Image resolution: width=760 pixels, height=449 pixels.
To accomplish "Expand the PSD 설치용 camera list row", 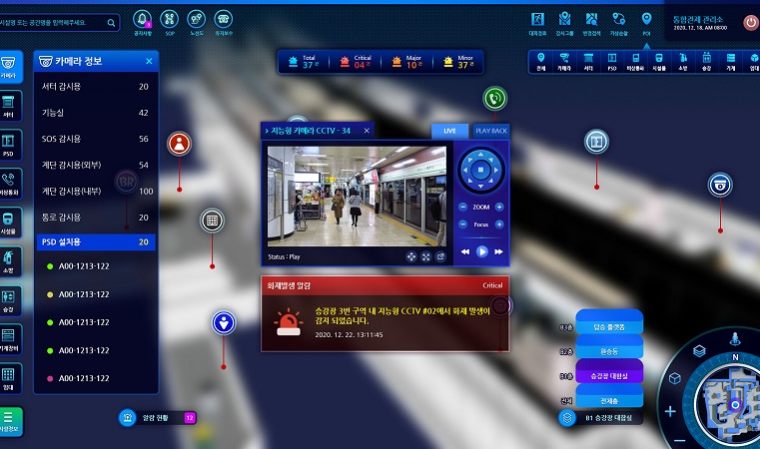I will 95,242.
